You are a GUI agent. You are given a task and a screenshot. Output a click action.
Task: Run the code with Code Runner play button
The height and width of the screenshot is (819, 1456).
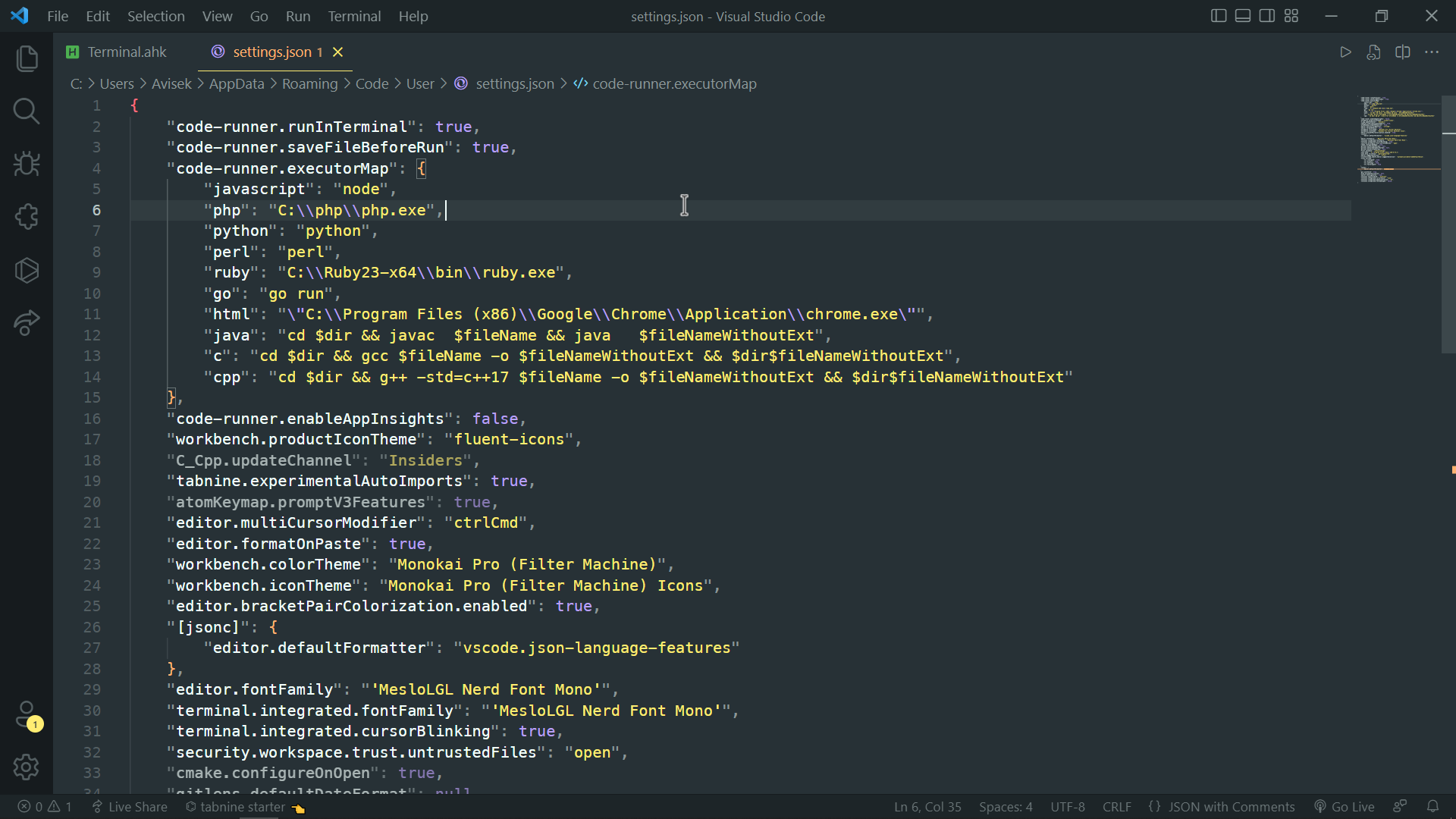click(x=1345, y=52)
